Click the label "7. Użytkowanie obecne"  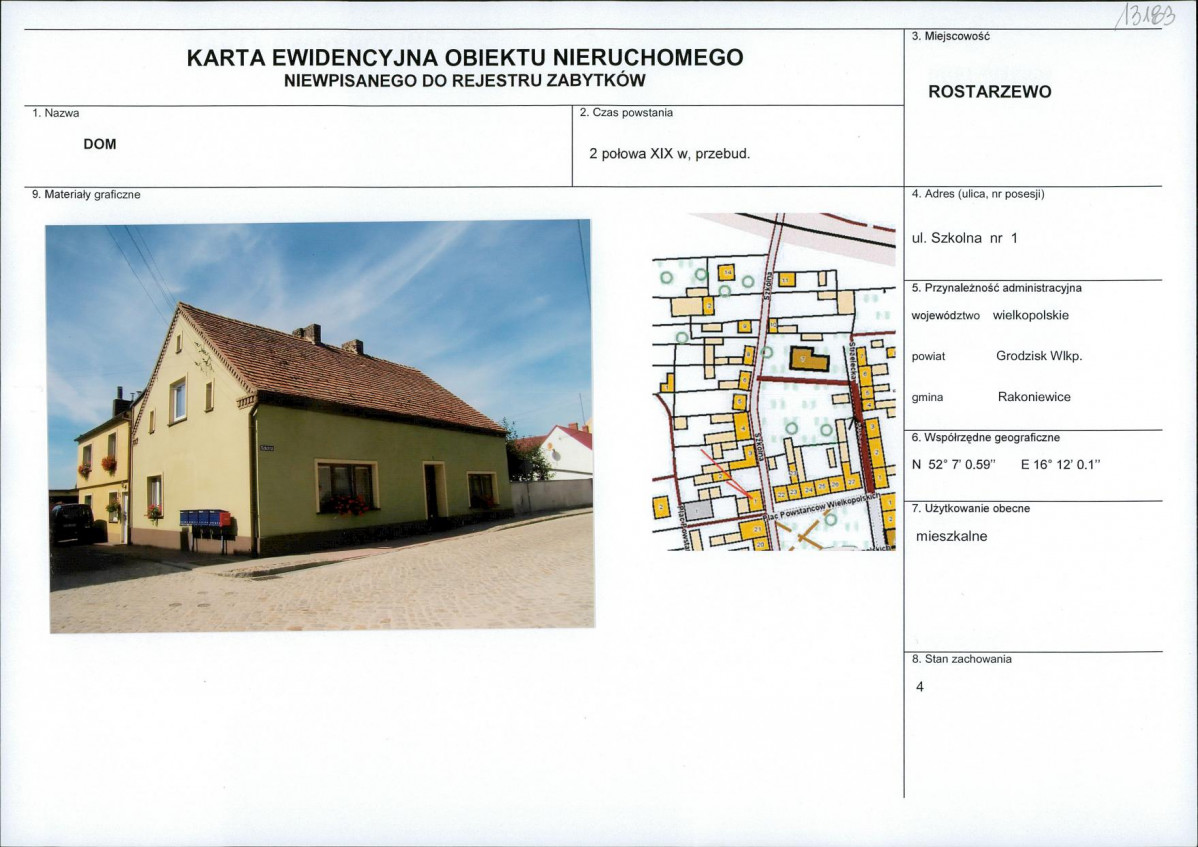pyautogui.click(x=970, y=509)
